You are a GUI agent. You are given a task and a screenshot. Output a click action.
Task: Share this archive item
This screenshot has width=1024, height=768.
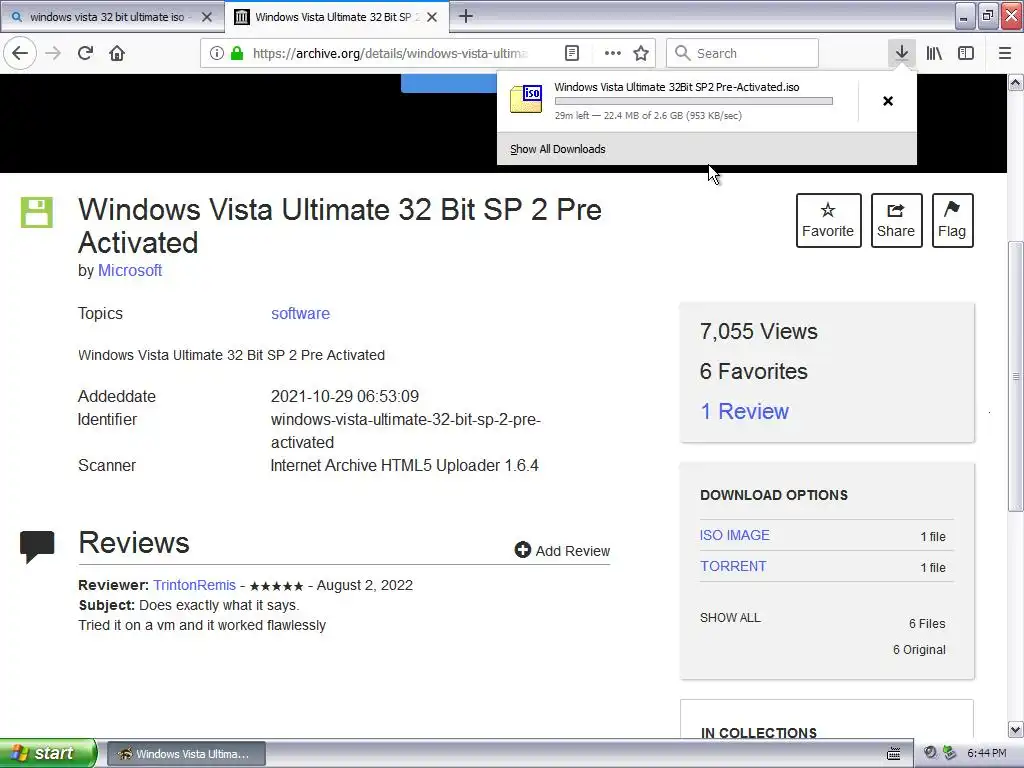click(896, 220)
